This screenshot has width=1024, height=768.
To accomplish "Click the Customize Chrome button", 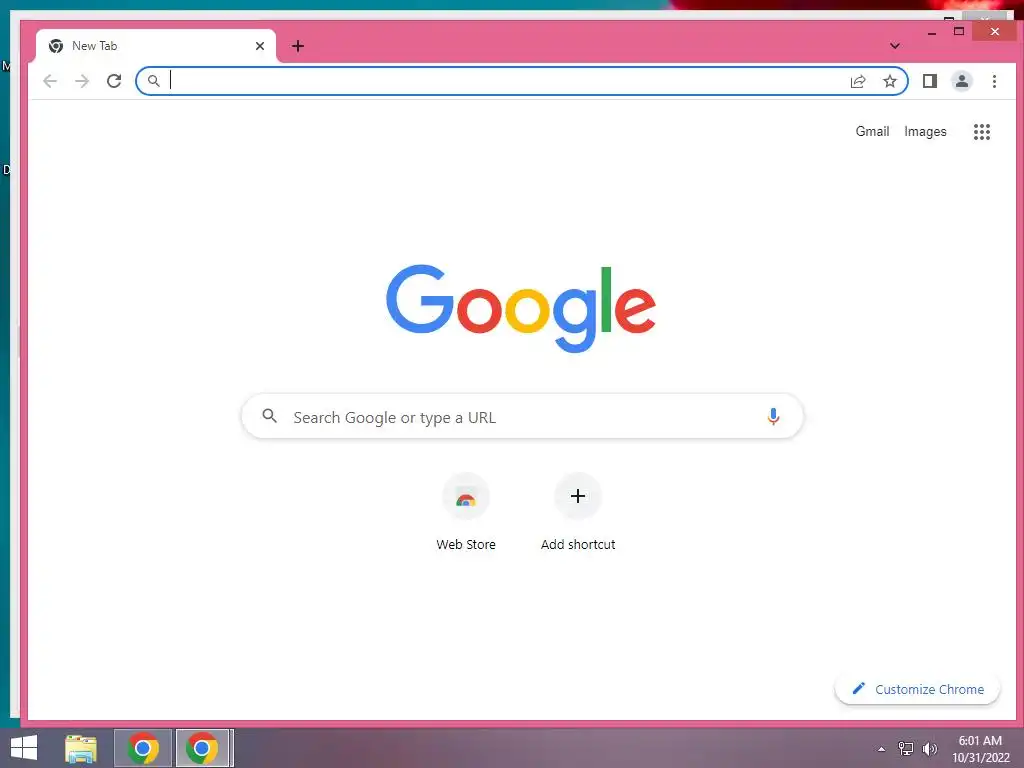I will coord(918,689).
